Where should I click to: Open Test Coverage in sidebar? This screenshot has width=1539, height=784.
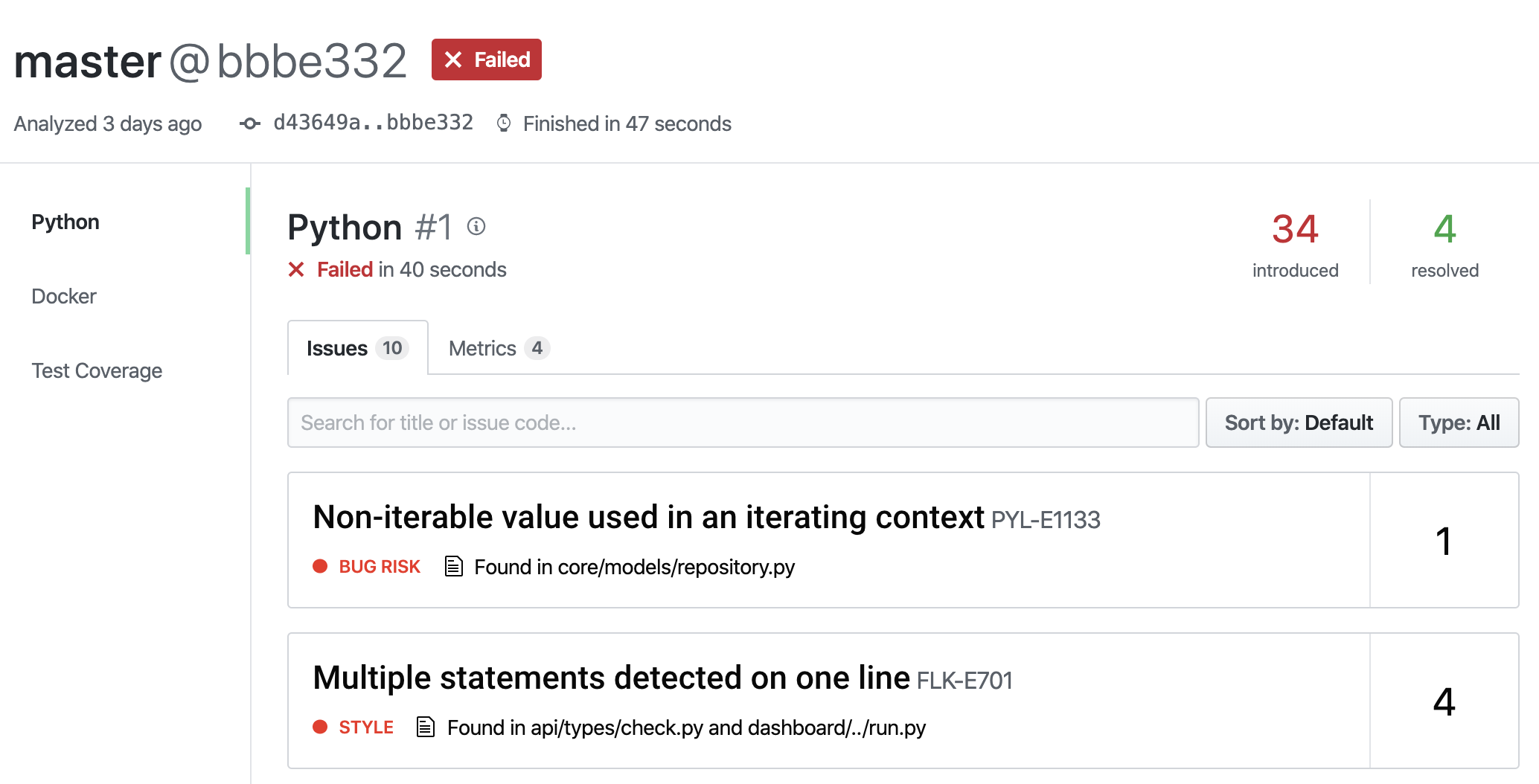[x=97, y=370]
